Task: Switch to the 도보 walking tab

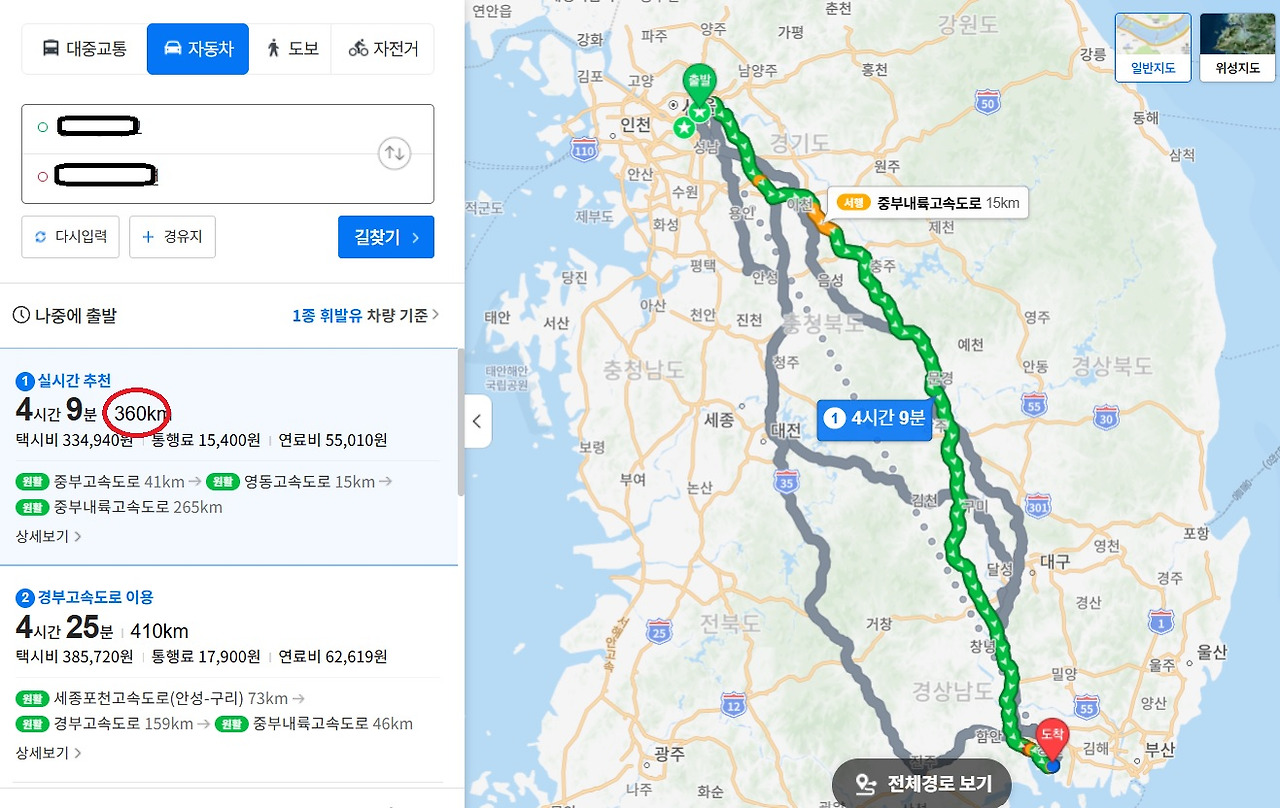Action: click(x=292, y=48)
